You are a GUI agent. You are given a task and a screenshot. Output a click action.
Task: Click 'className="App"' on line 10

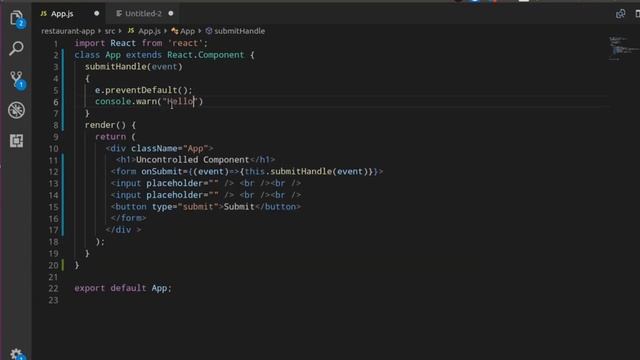(x=169, y=148)
